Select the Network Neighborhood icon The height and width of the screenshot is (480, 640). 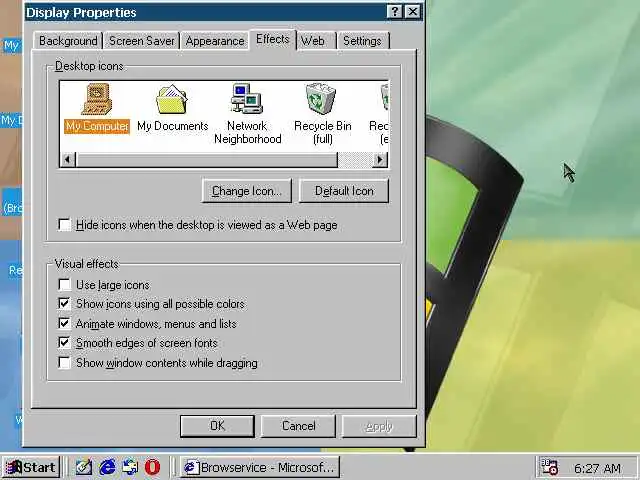pyautogui.click(x=247, y=114)
